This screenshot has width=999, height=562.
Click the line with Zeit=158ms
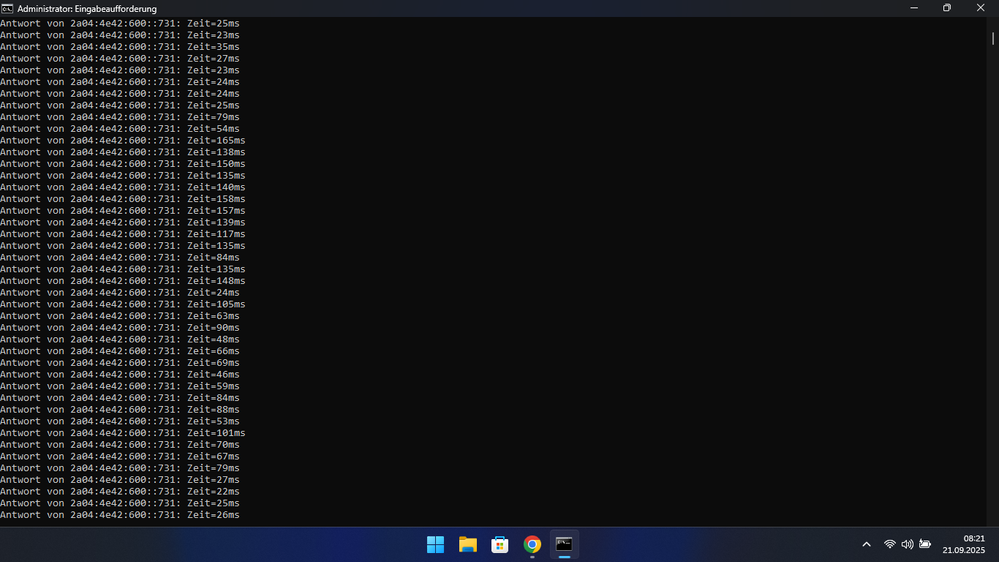pos(122,199)
